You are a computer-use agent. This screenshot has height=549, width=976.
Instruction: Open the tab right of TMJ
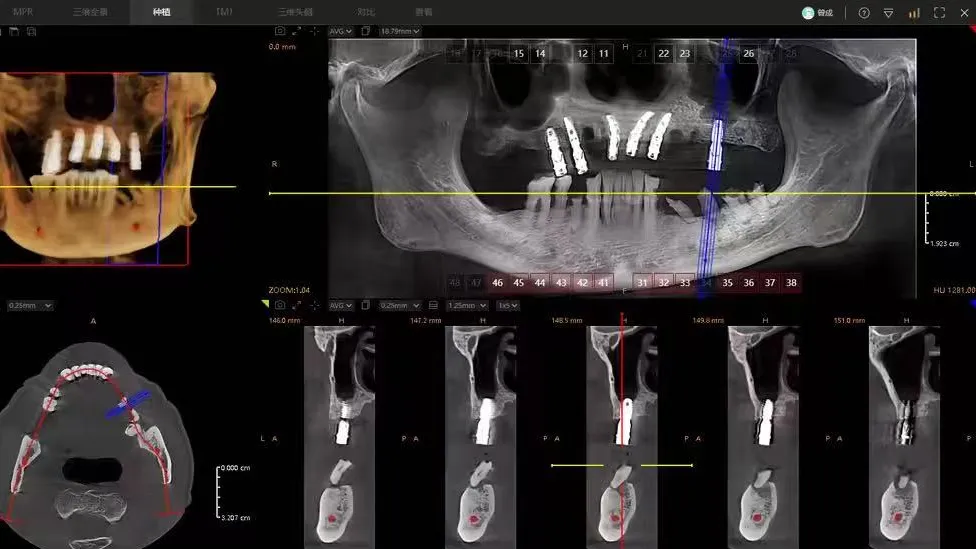coord(296,12)
